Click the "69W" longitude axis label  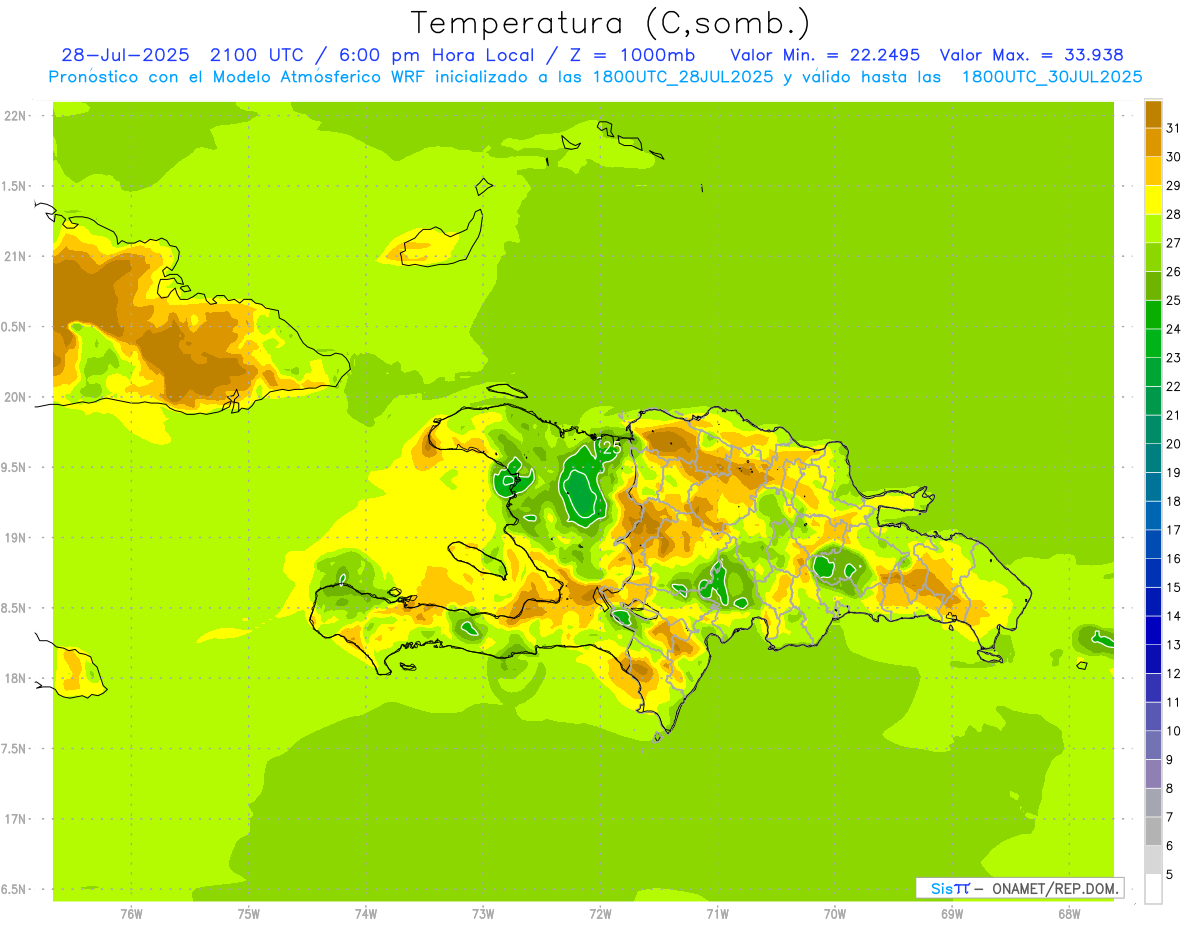952,914
